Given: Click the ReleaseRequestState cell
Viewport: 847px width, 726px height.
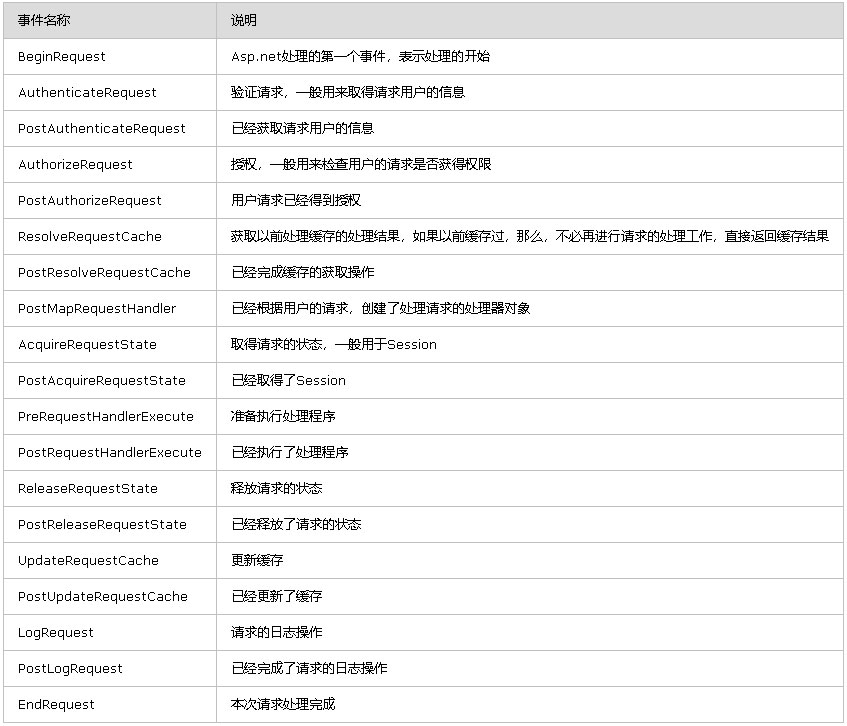Looking at the screenshot, I should pyautogui.click(x=88, y=489).
